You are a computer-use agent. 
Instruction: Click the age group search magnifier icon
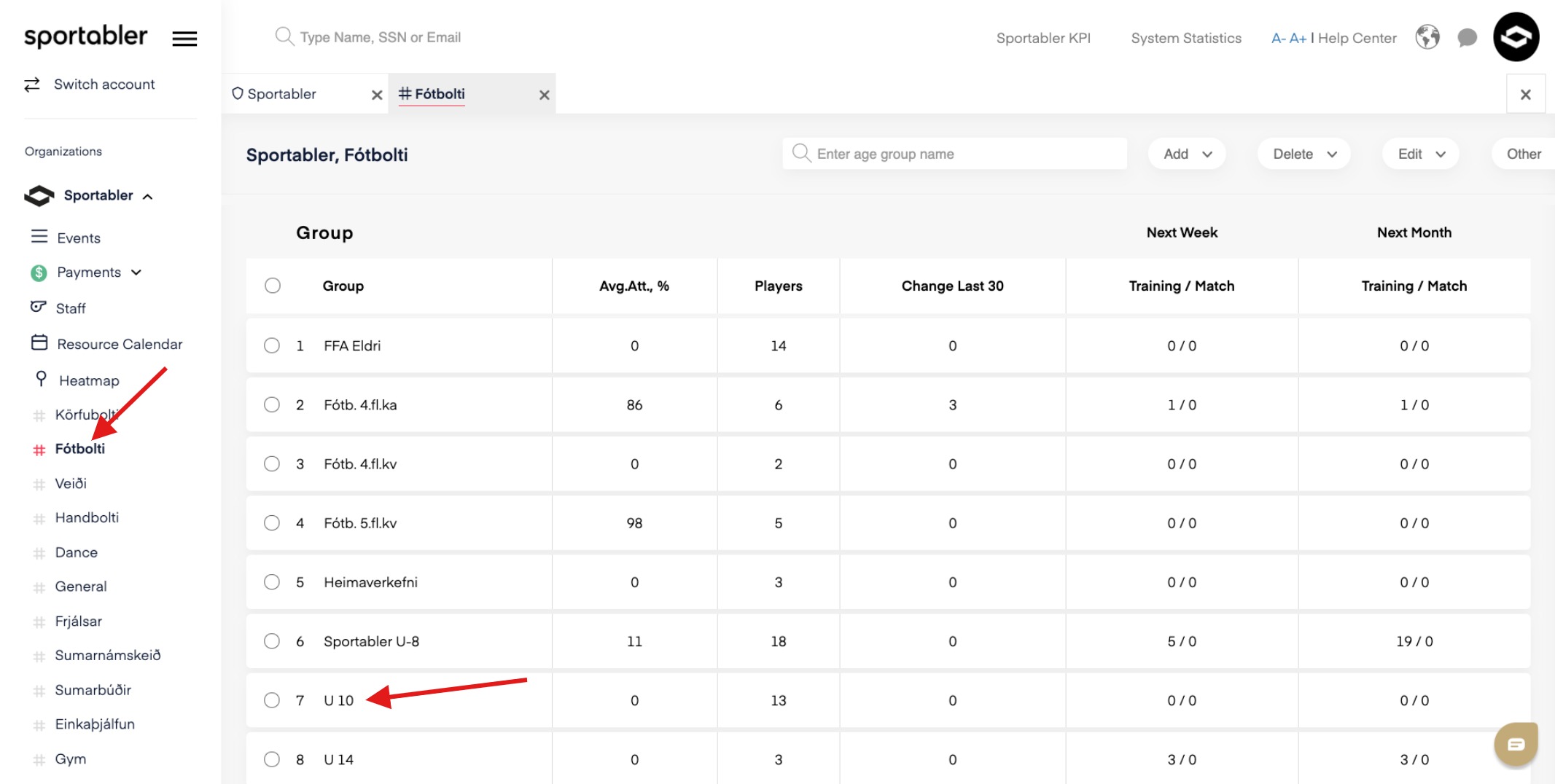coord(801,153)
